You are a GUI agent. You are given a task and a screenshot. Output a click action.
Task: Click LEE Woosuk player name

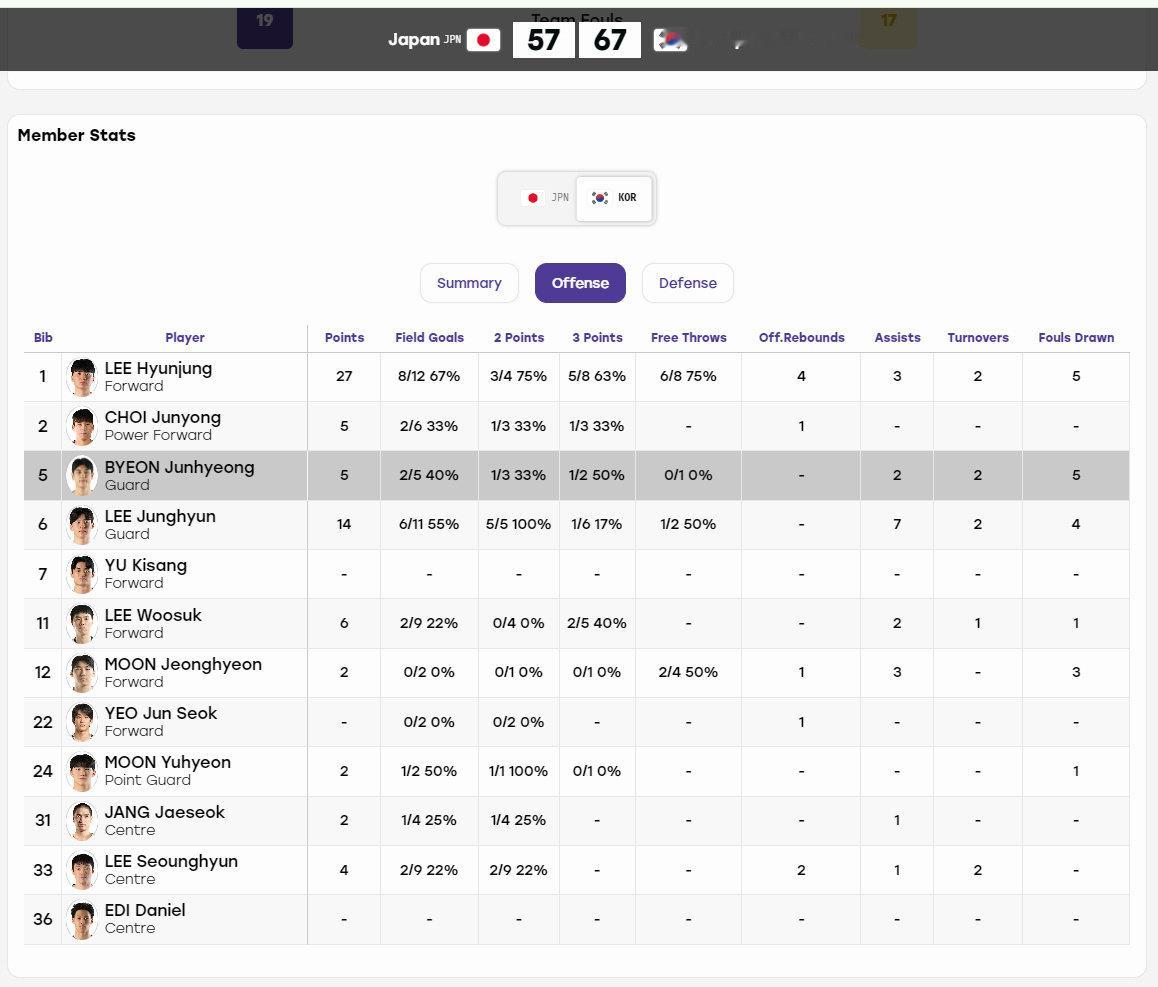153,615
